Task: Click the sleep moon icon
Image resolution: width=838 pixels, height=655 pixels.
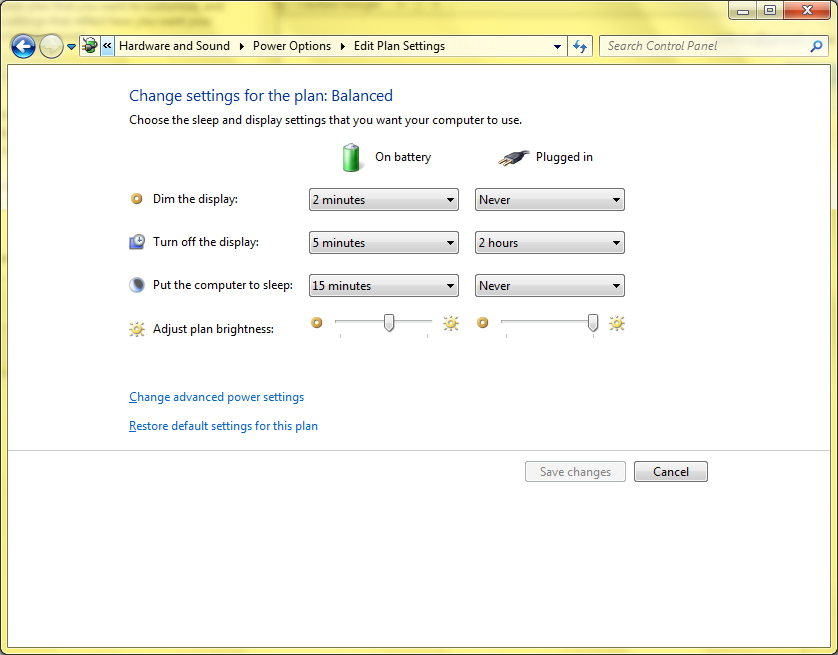Action: 137,285
